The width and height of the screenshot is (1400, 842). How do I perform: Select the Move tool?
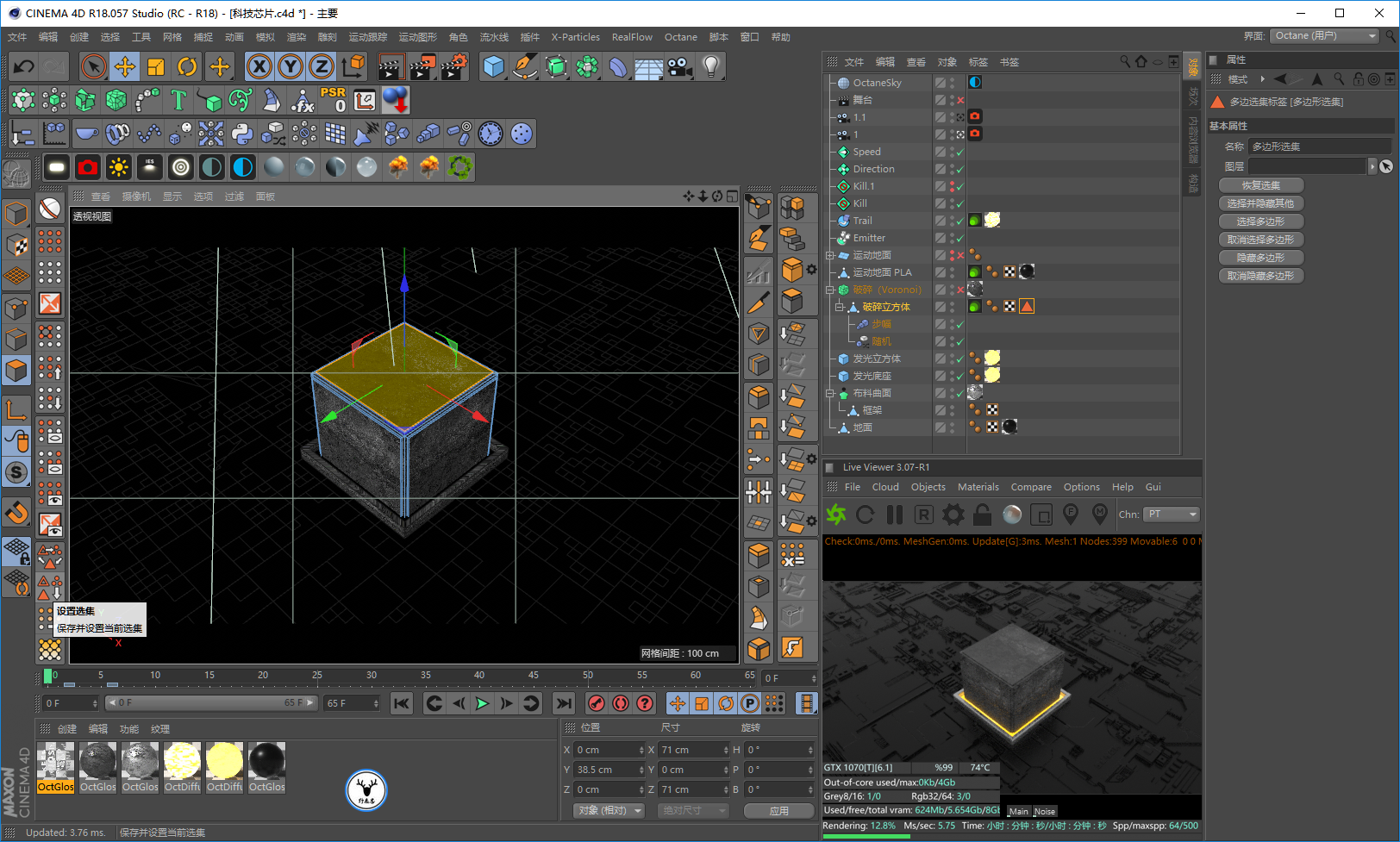click(125, 66)
